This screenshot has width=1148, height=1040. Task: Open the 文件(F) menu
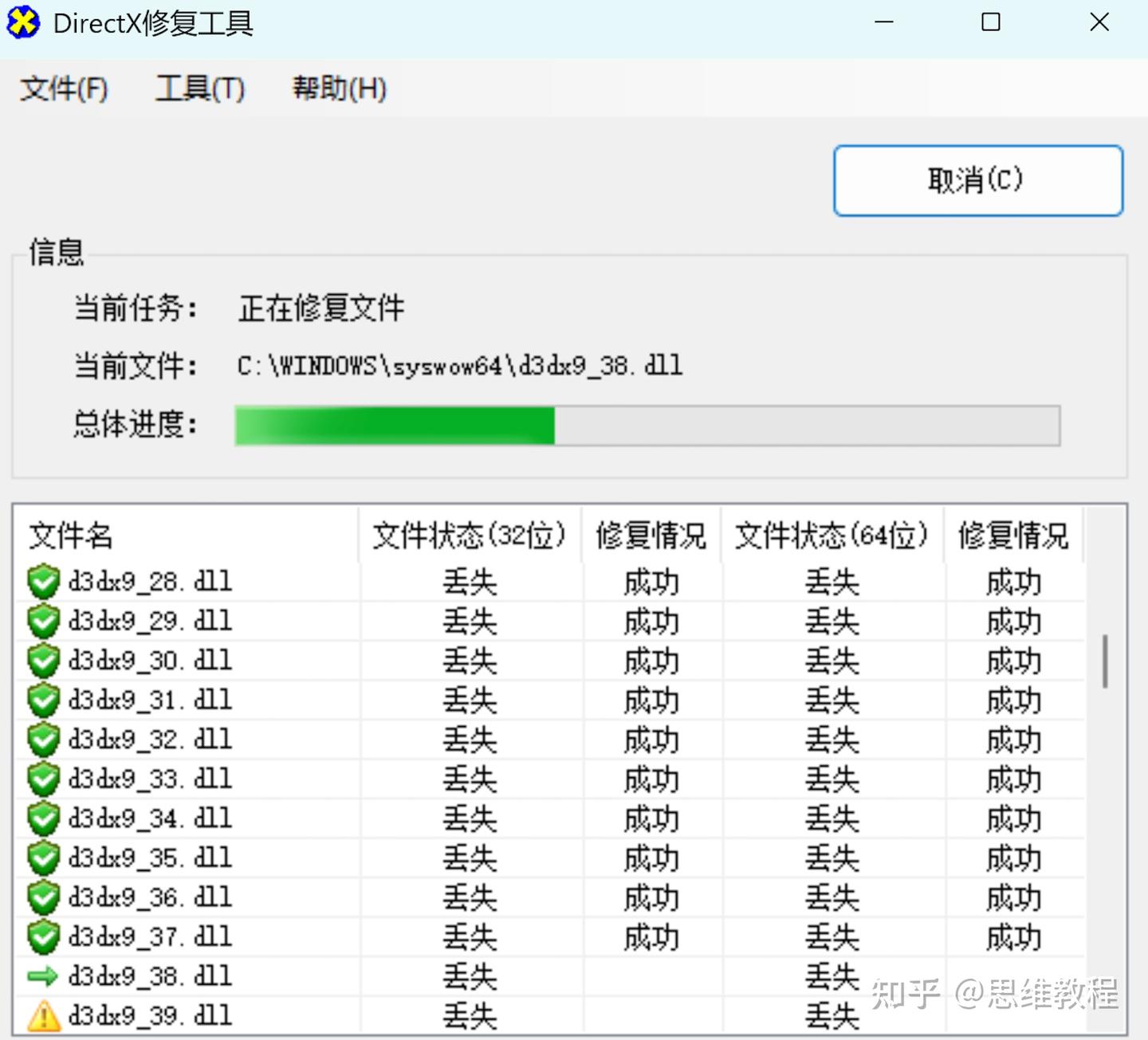click(64, 88)
